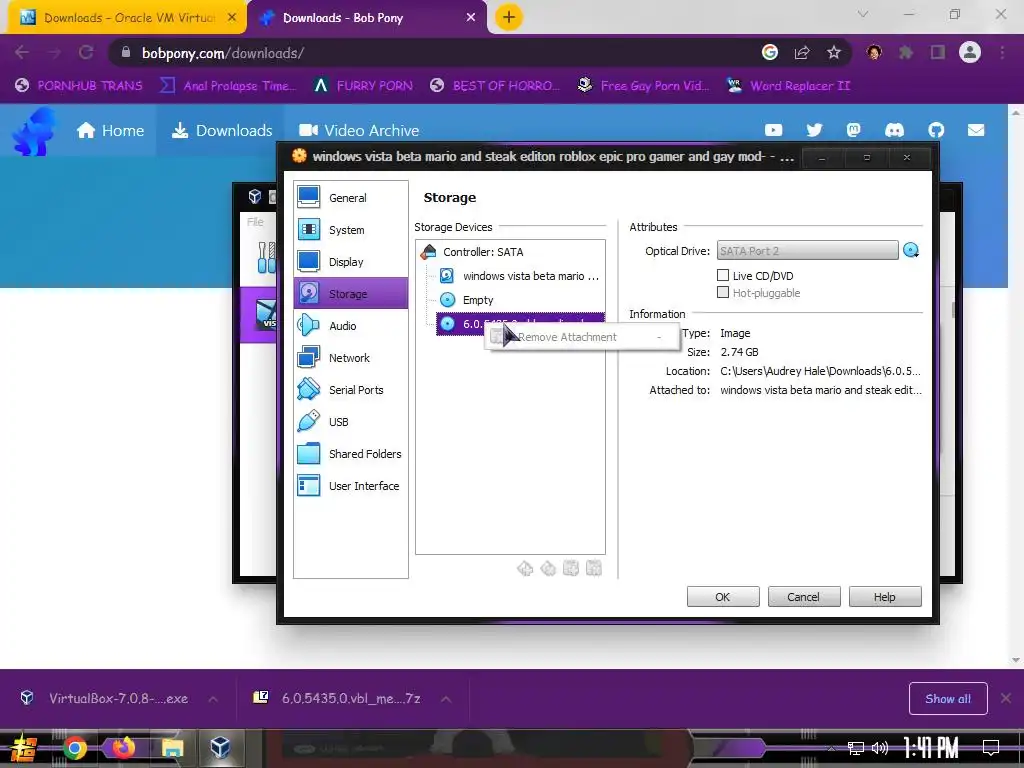The image size is (1024, 768).
Task: Open the email icon in site header
Action: coord(976,131)
